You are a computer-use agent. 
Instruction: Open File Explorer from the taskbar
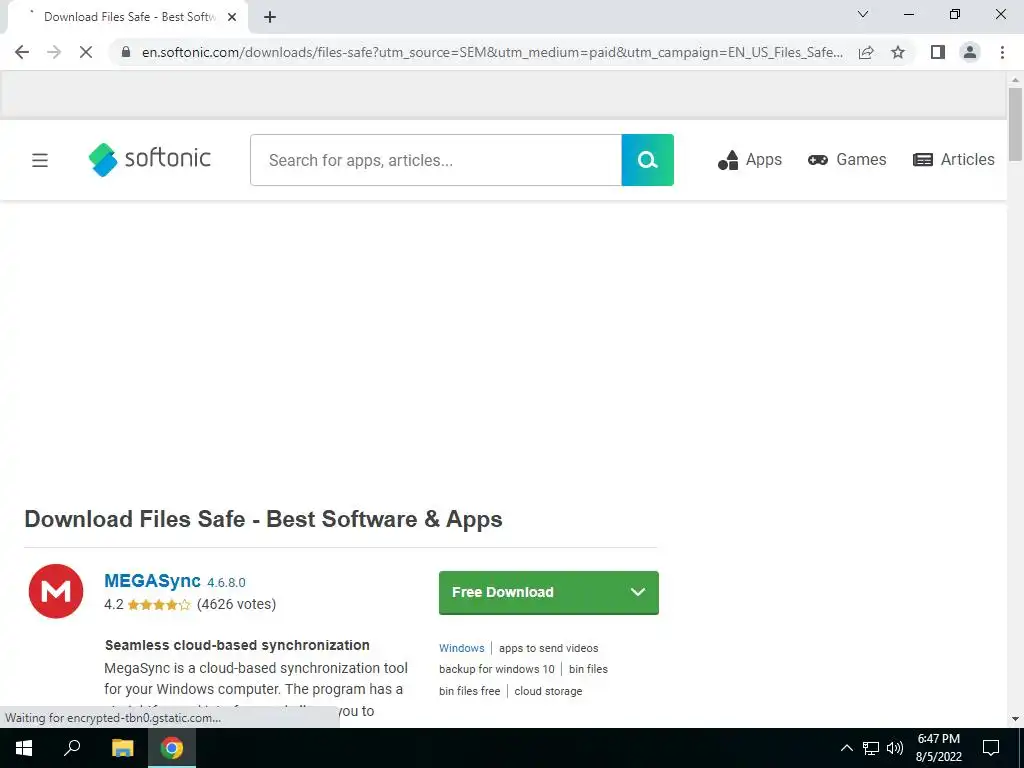click(122, 748)
